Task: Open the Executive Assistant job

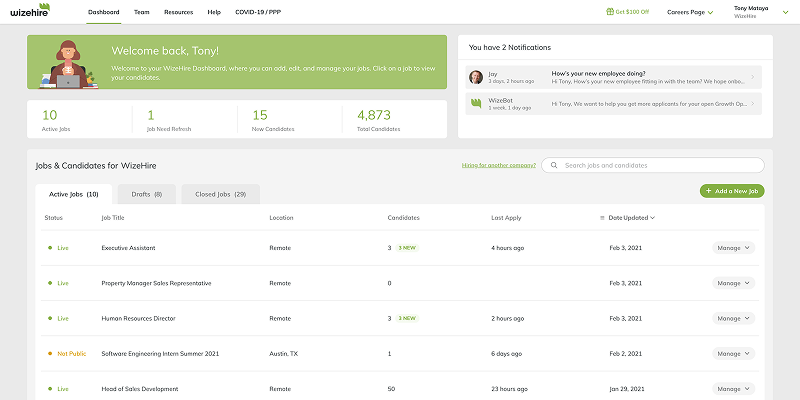Action: [x=128, y=248]
